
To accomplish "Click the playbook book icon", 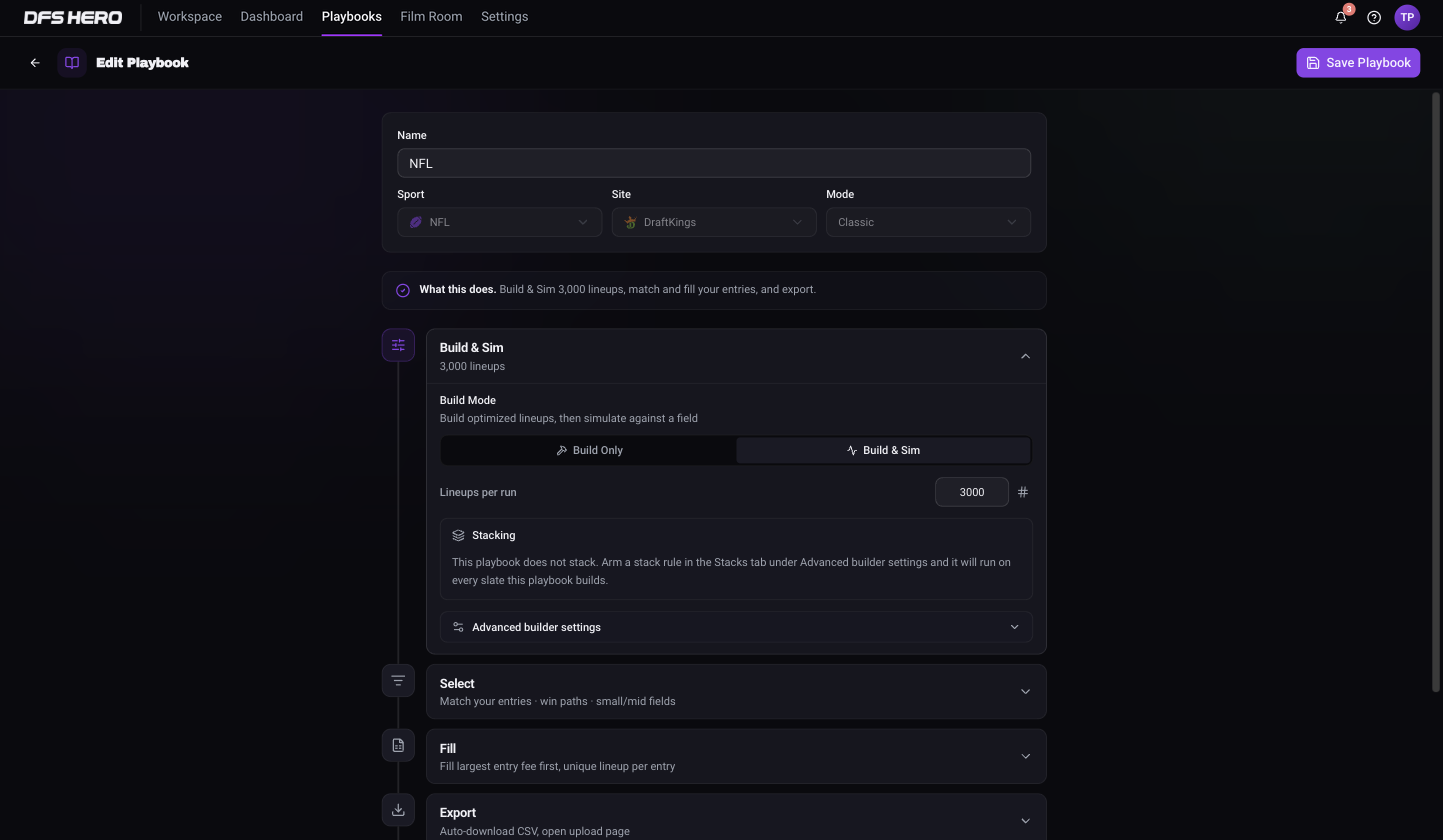I will point(72,62).
